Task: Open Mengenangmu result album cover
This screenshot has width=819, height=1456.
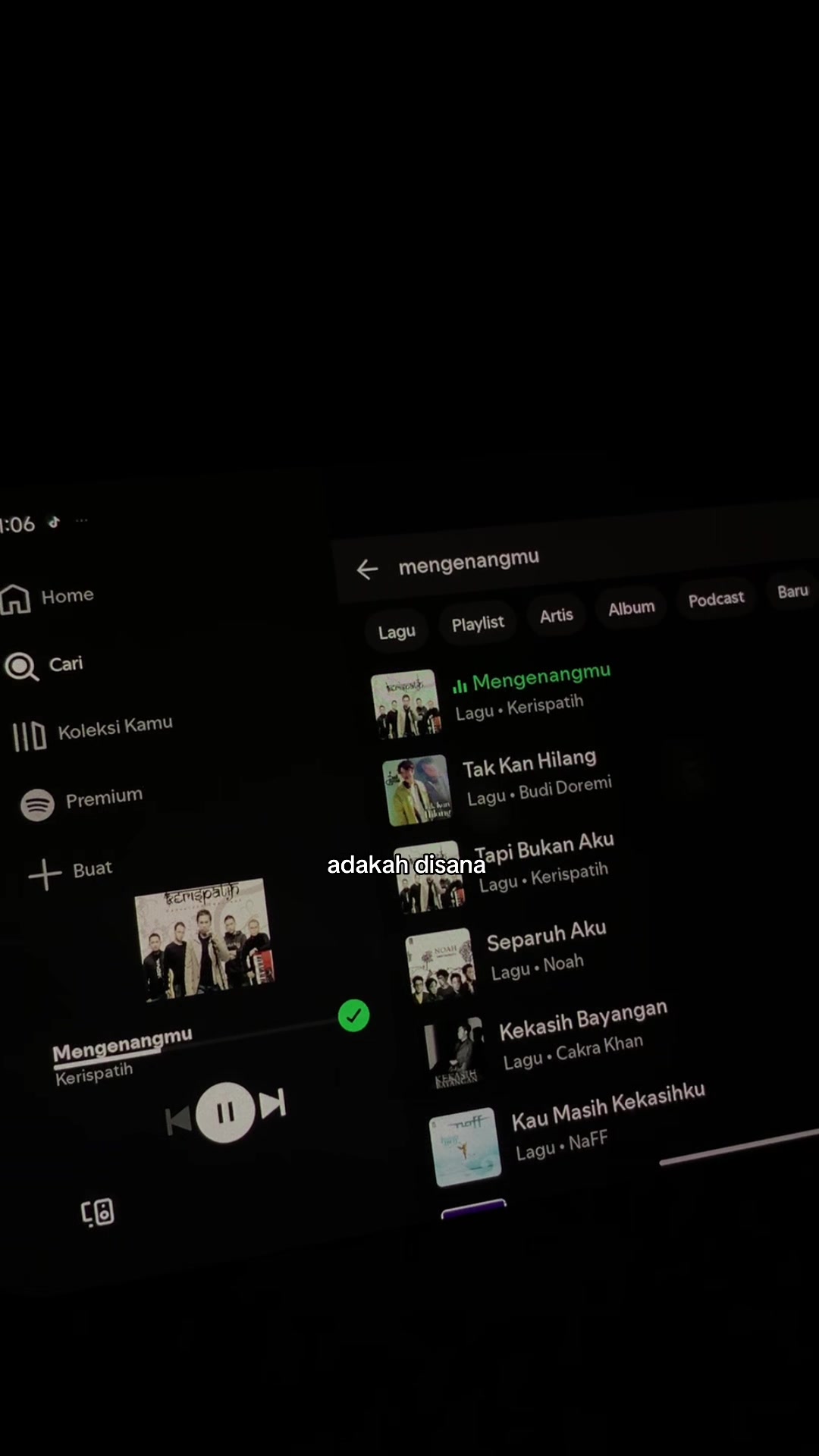Action: click(405, 704)
